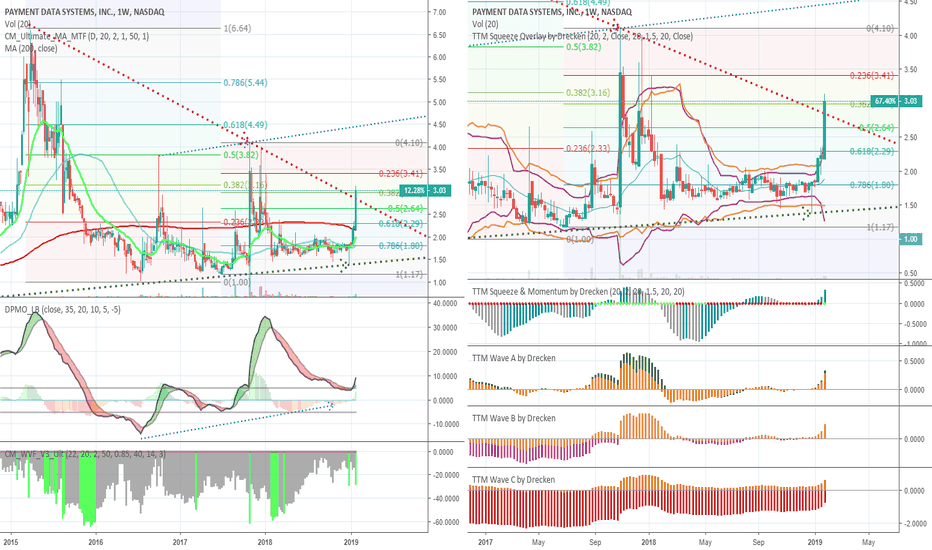Select the 0(1.00) label in right chart

(580, 239)
